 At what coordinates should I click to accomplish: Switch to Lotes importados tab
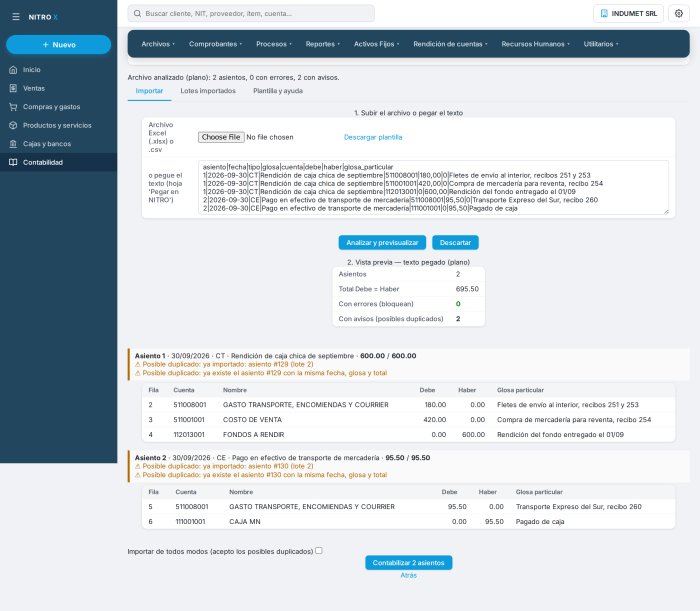[x=208, y=91]
